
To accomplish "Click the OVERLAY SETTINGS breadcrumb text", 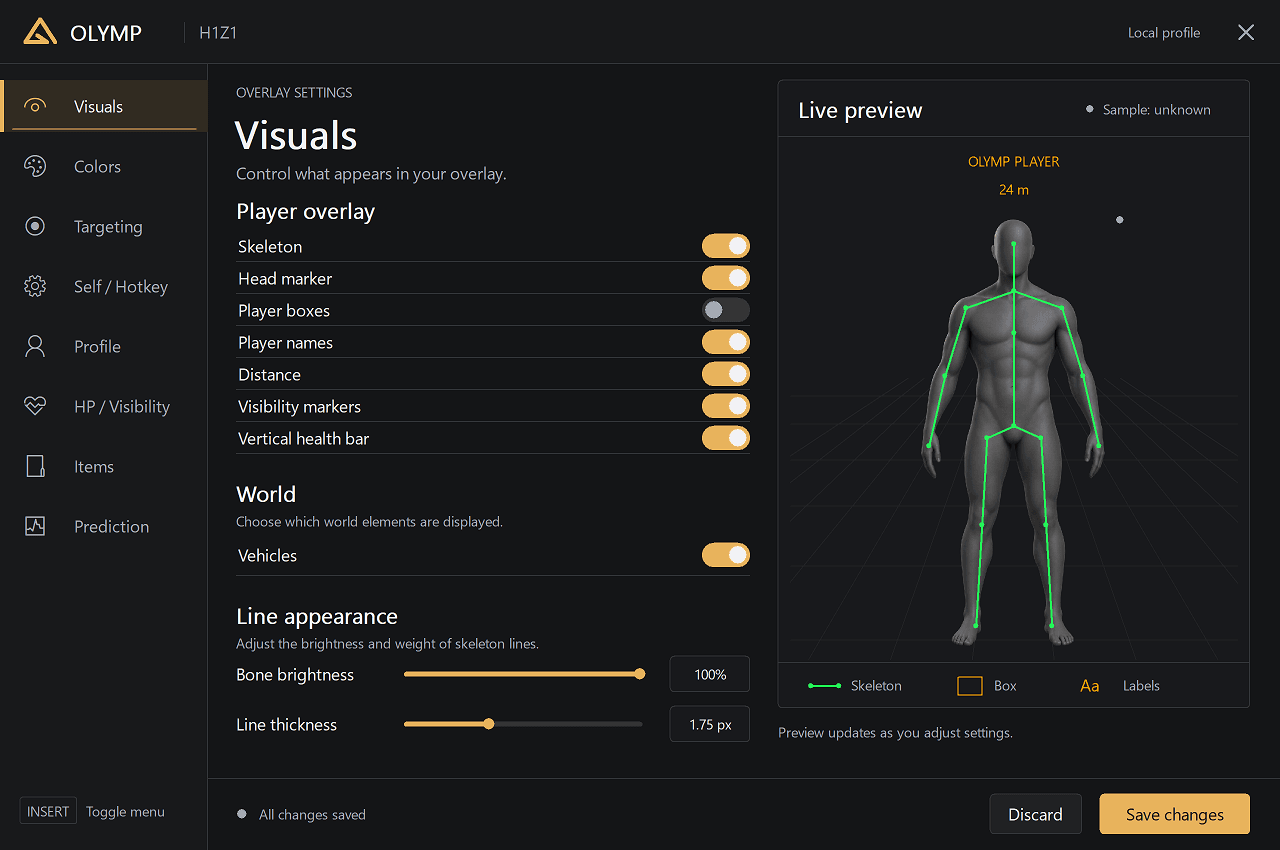I will [x=294, y=92].
